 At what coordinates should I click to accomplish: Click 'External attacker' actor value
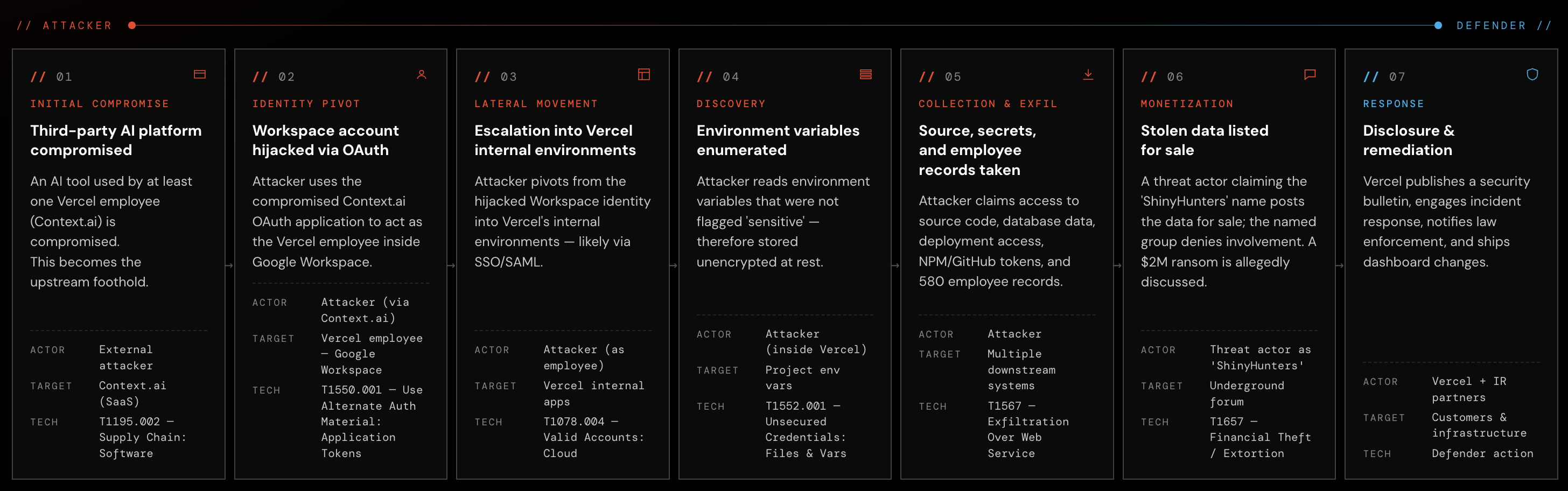pyautogui.click(x=126, y=358)
